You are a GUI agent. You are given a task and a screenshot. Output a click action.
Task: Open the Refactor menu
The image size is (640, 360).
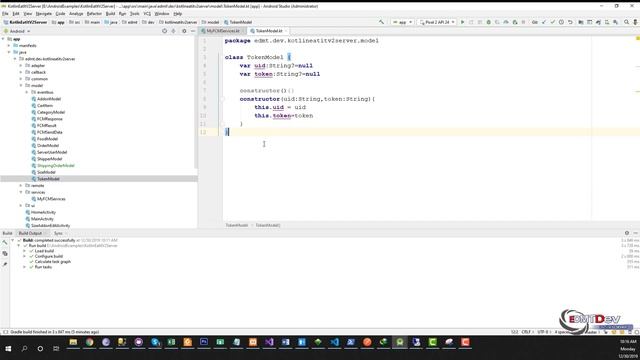[x=94, y=13]
